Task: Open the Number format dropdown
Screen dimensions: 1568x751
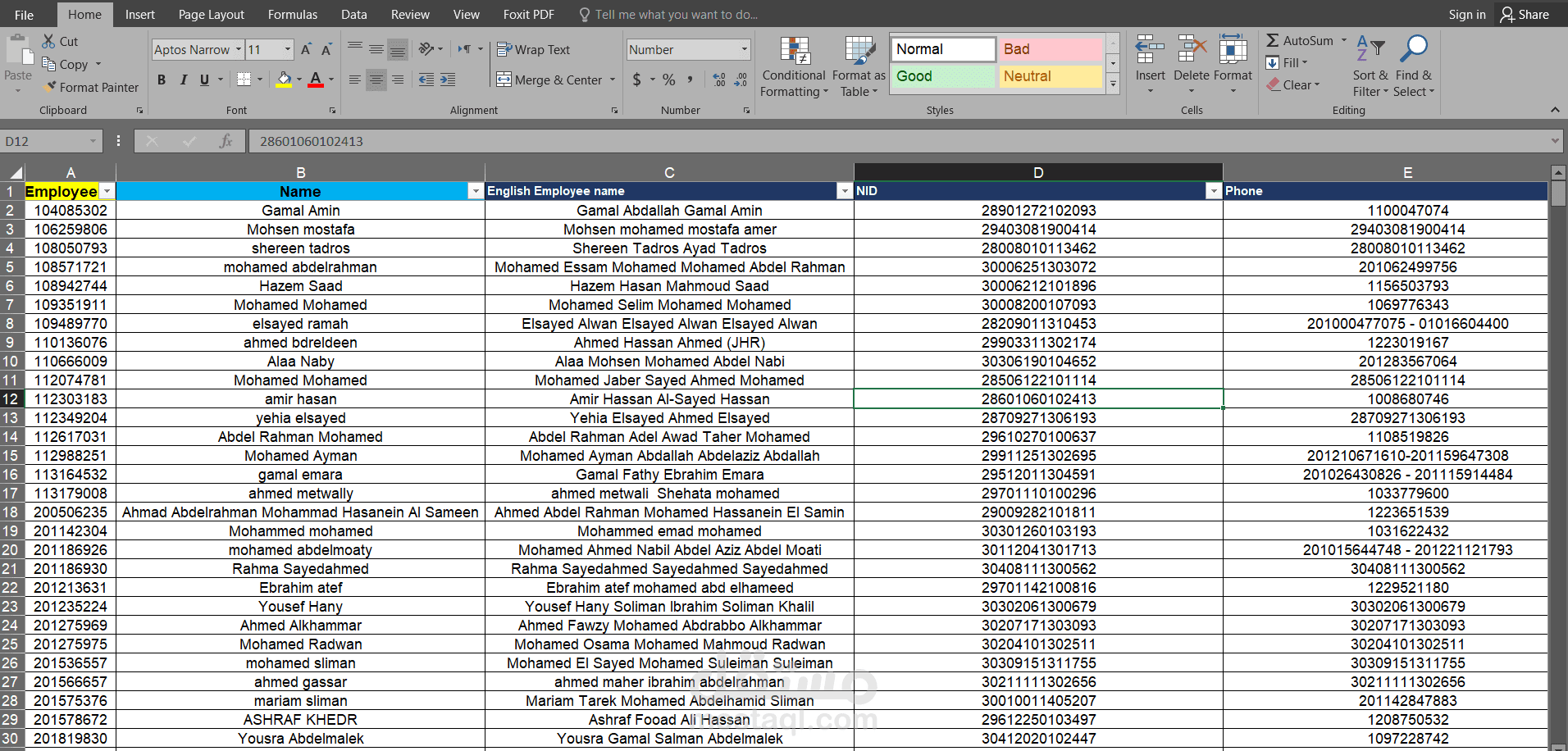Action: click(689, 50)
